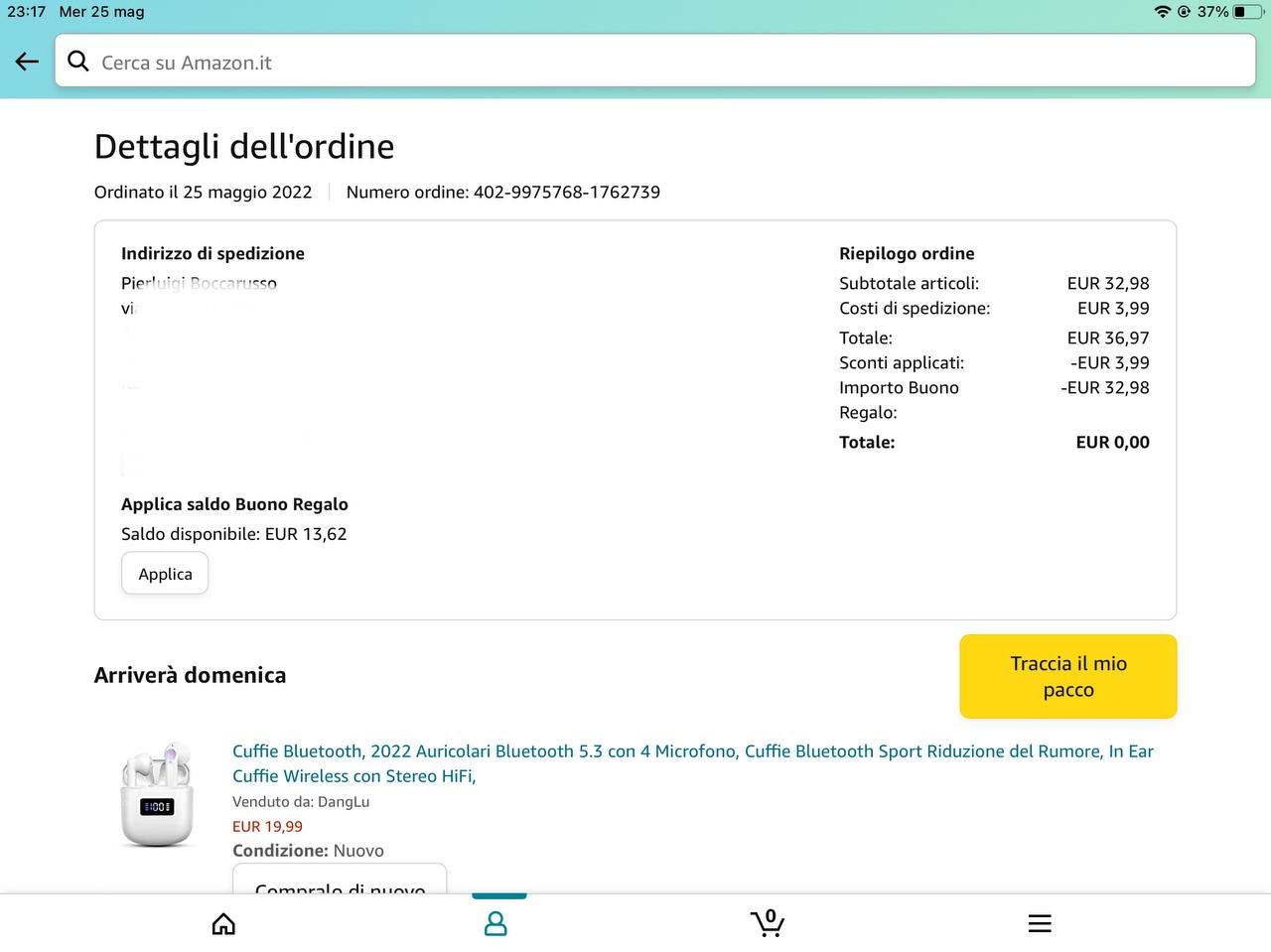Tap the back arrow beside search bar

point(27,62)
